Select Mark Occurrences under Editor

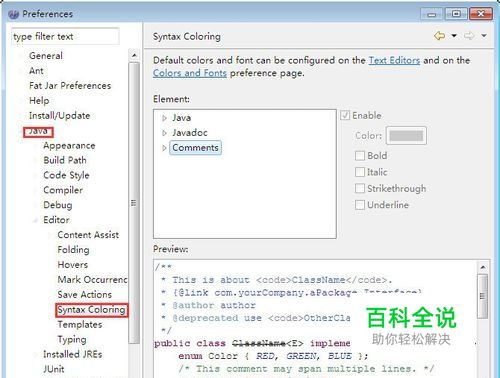click(92, 280)
